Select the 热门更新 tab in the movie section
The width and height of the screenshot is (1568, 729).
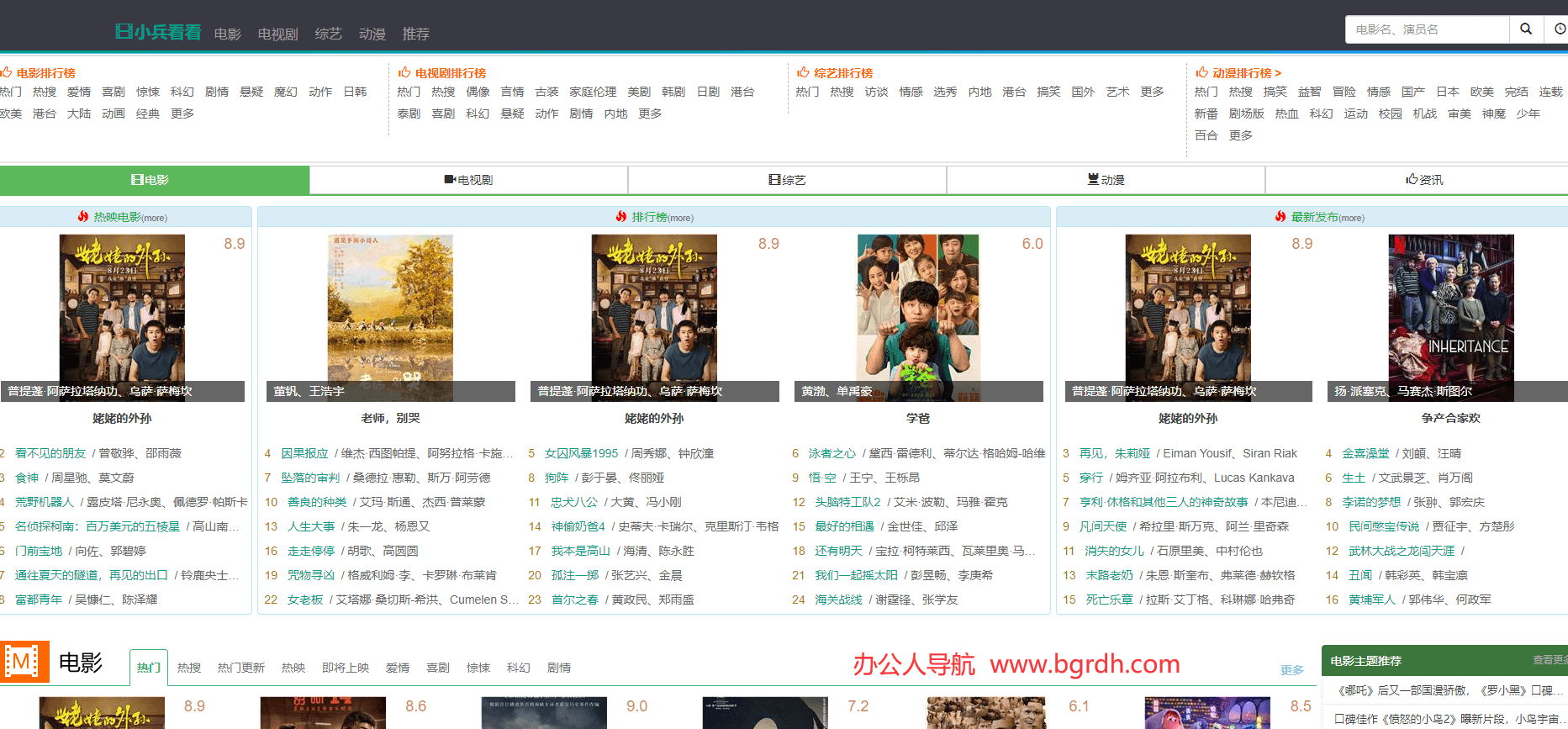241,668
